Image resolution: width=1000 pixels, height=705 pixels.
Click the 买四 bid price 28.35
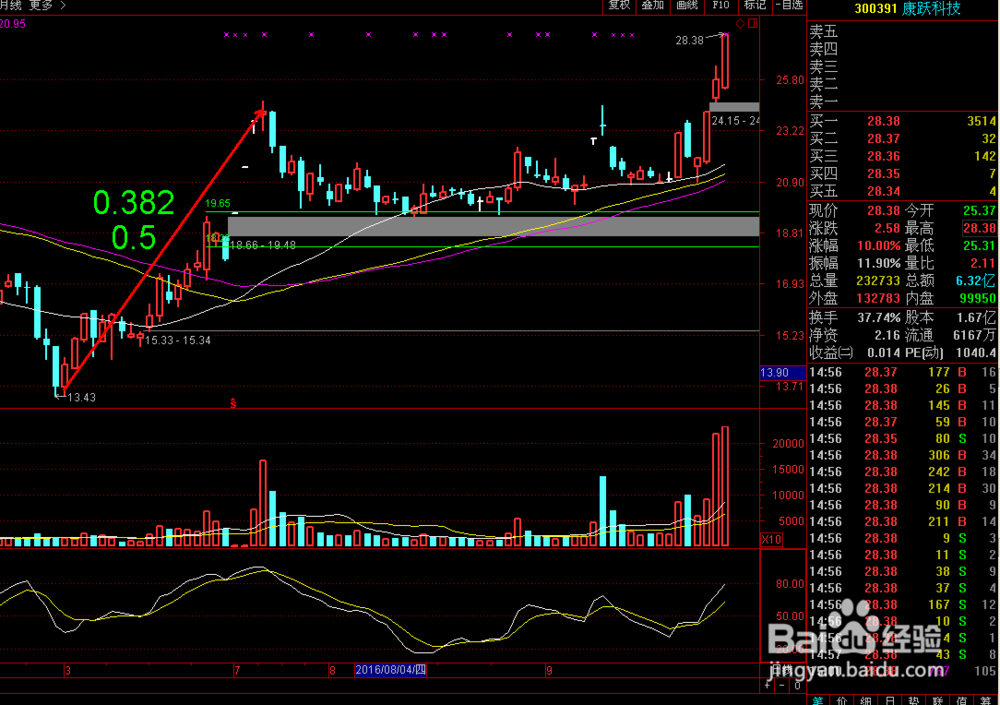pyautogui.click(x=883, y=174)
